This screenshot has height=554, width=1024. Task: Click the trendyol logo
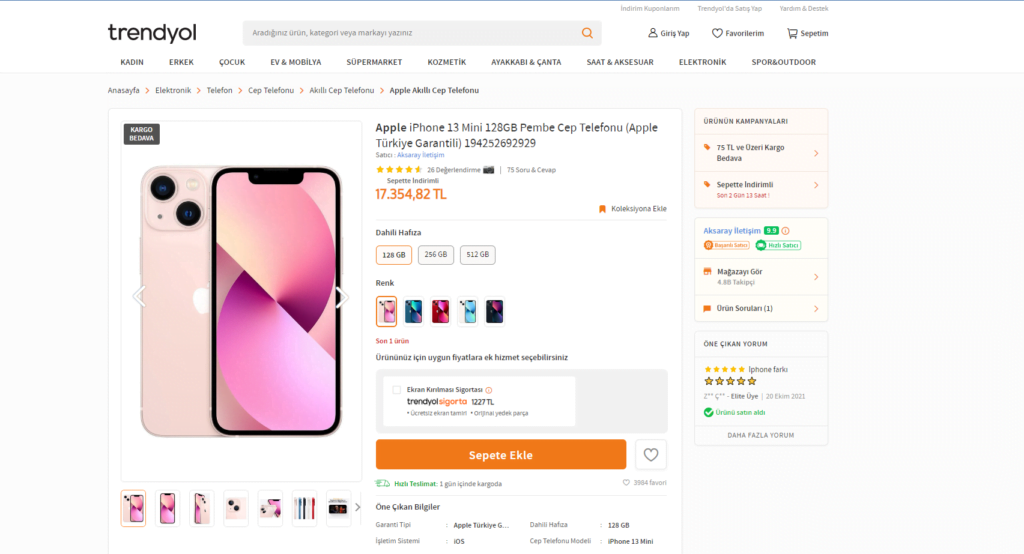154,33
